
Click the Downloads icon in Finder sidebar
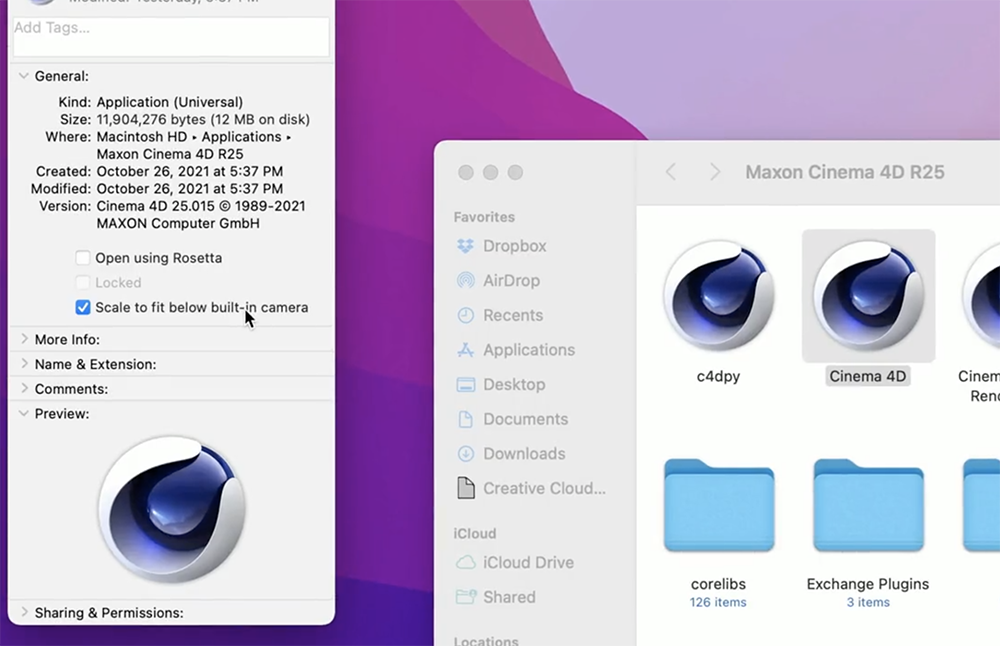click(x=466, y=453)
